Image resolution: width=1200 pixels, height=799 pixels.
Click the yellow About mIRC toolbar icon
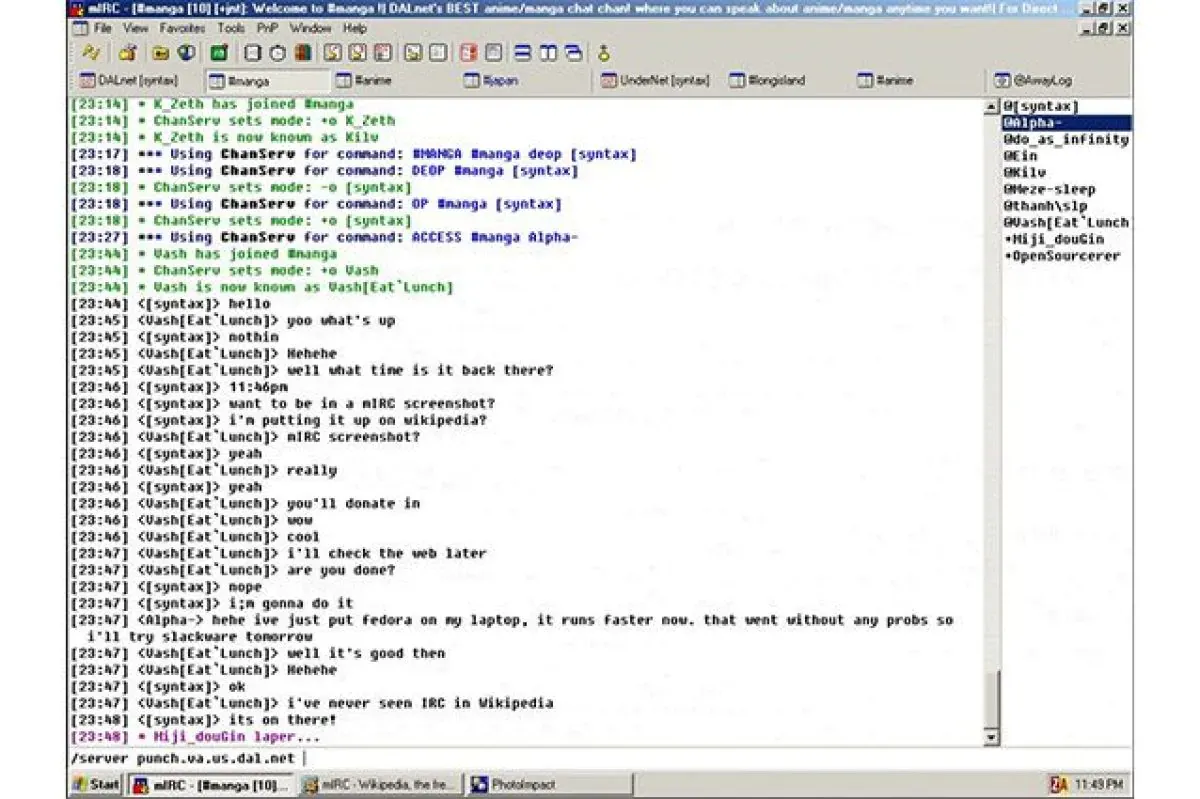[604, 53]
